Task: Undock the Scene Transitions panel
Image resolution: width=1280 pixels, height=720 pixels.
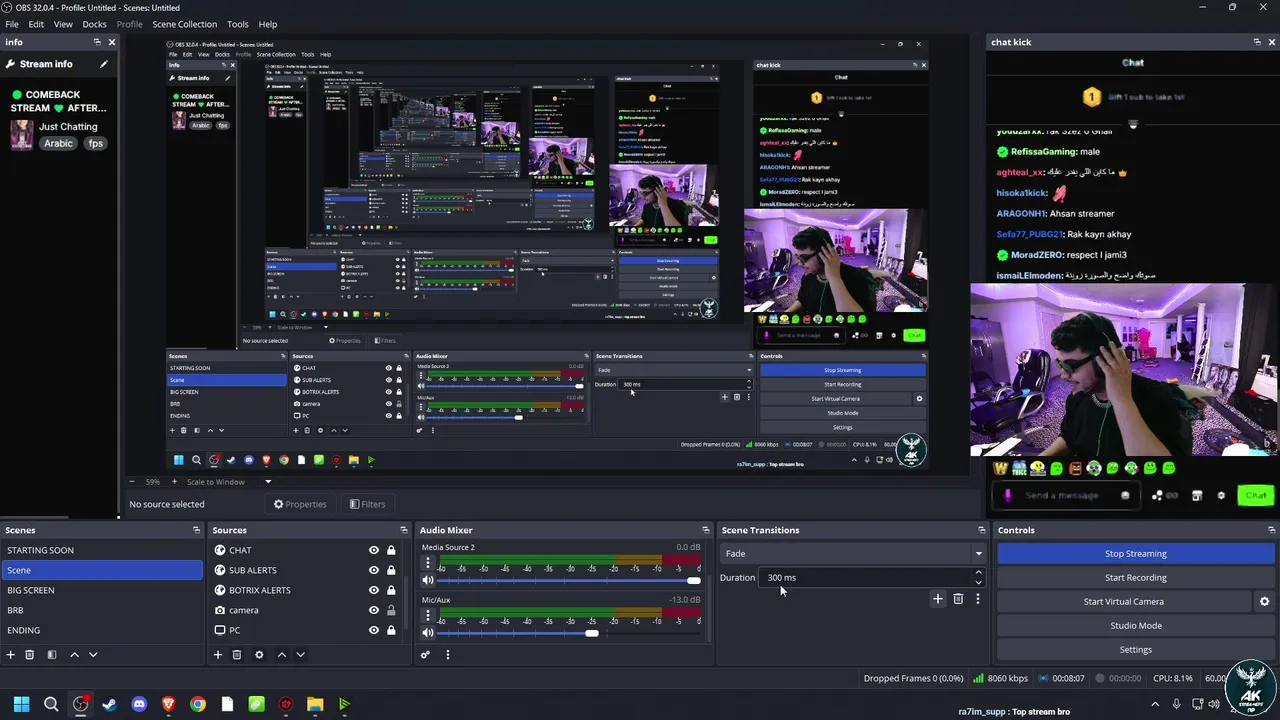Action: (x=982, y=530)
